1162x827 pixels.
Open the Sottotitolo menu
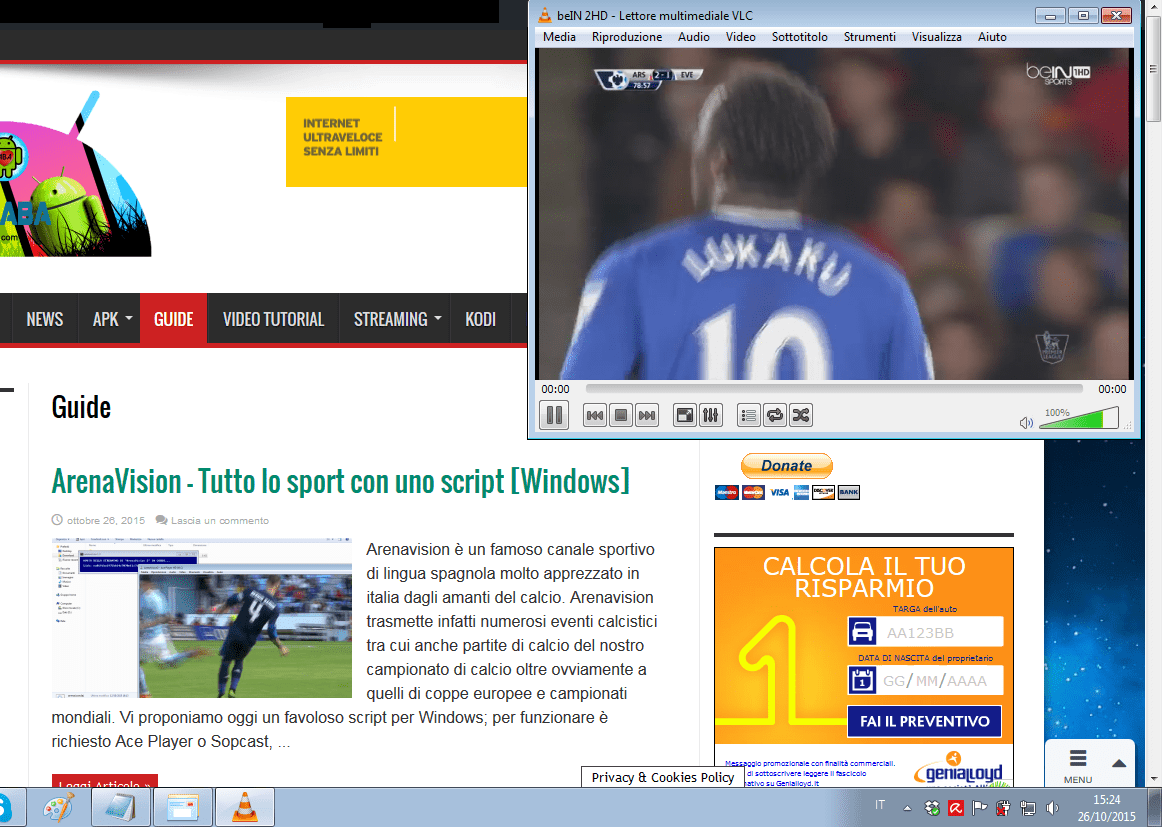click(x=800, y=37)
